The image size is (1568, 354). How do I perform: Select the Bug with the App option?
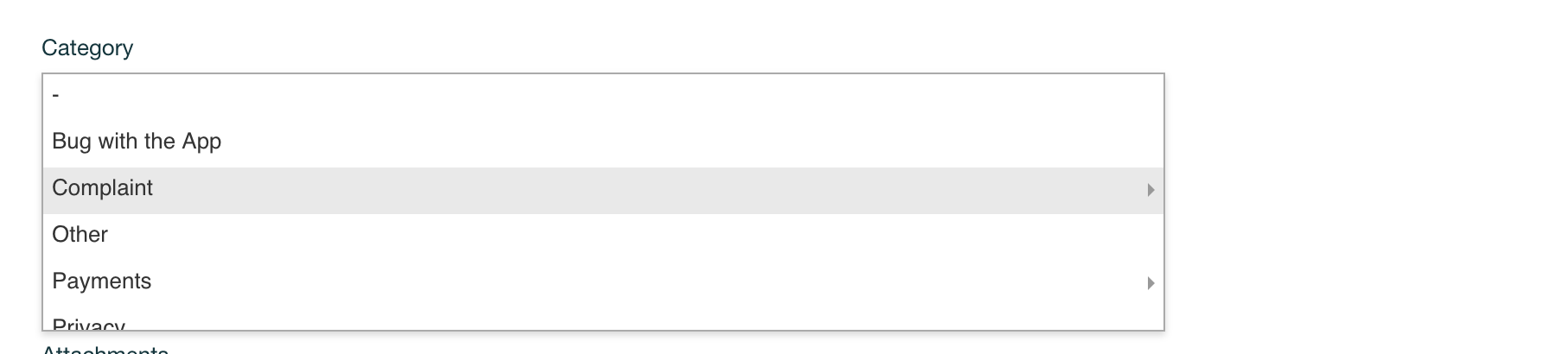tap(137, 142)
